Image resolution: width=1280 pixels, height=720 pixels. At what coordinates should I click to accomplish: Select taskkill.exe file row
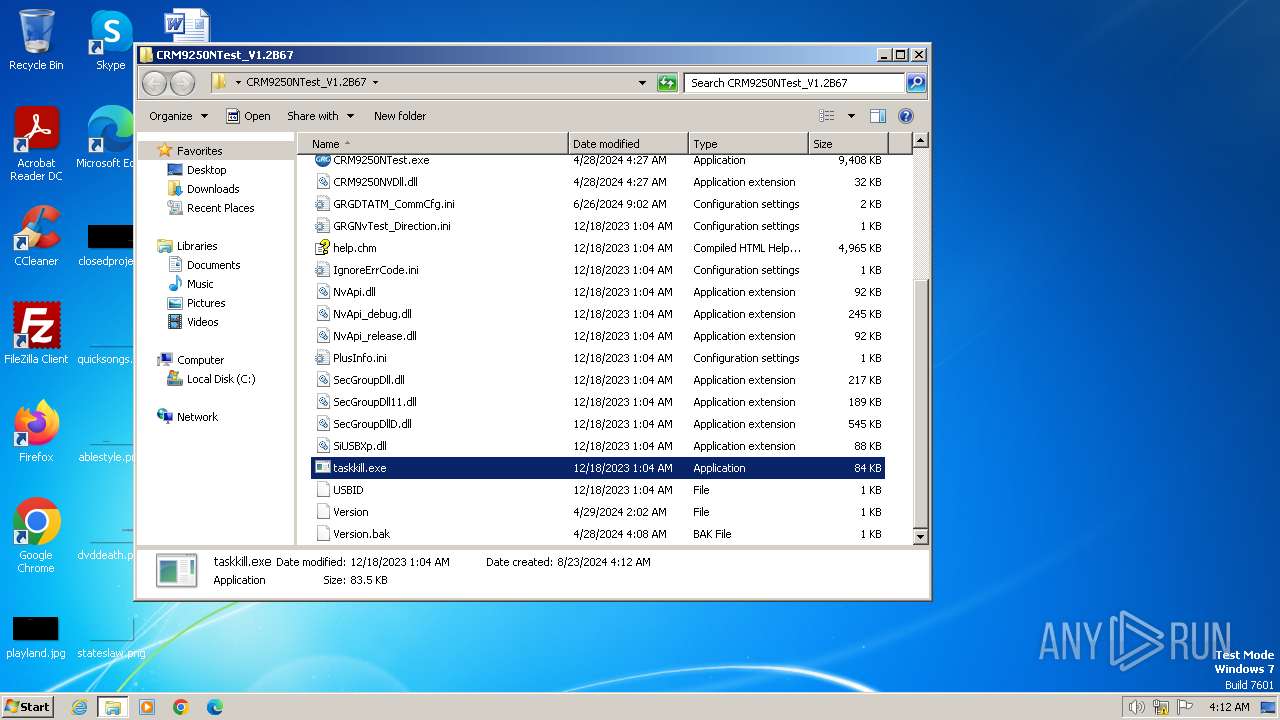coord(598,468)
